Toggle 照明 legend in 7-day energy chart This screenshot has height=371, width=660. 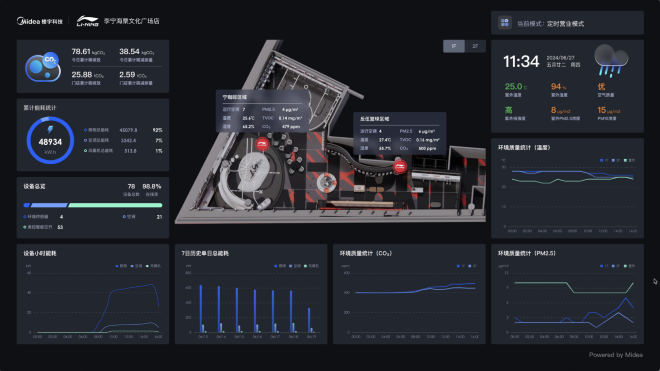point(280,266)
